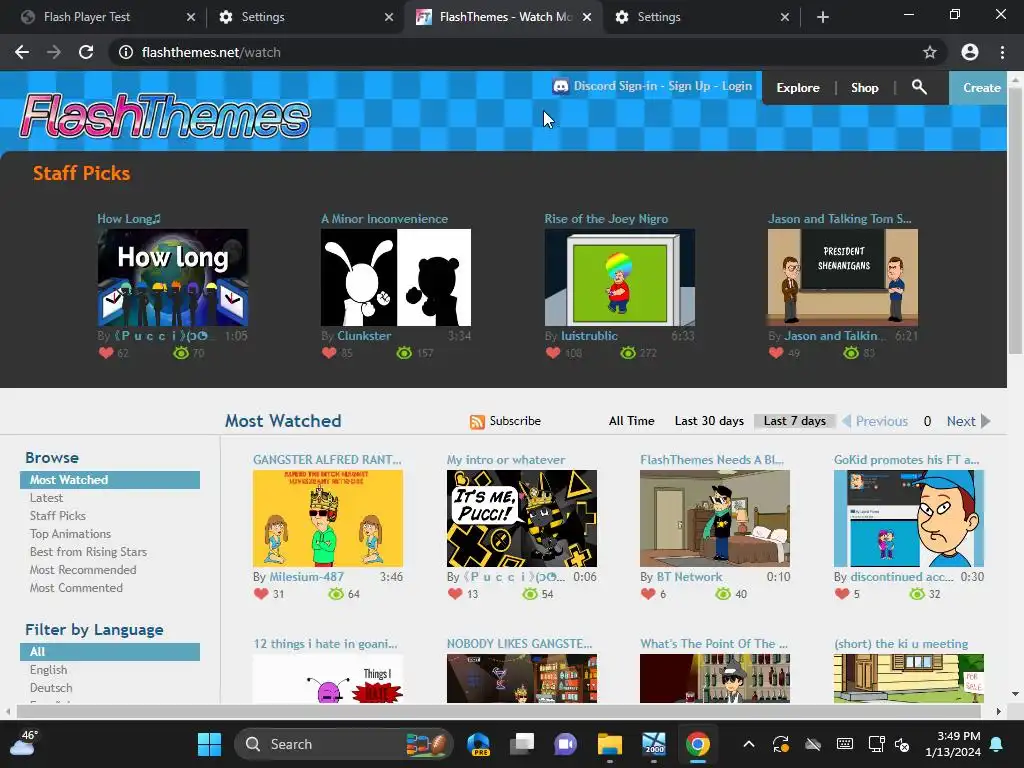Screen dimensions: 1024x768
Task: Show hidden system tray icons
Action: [x=749, y=744]
